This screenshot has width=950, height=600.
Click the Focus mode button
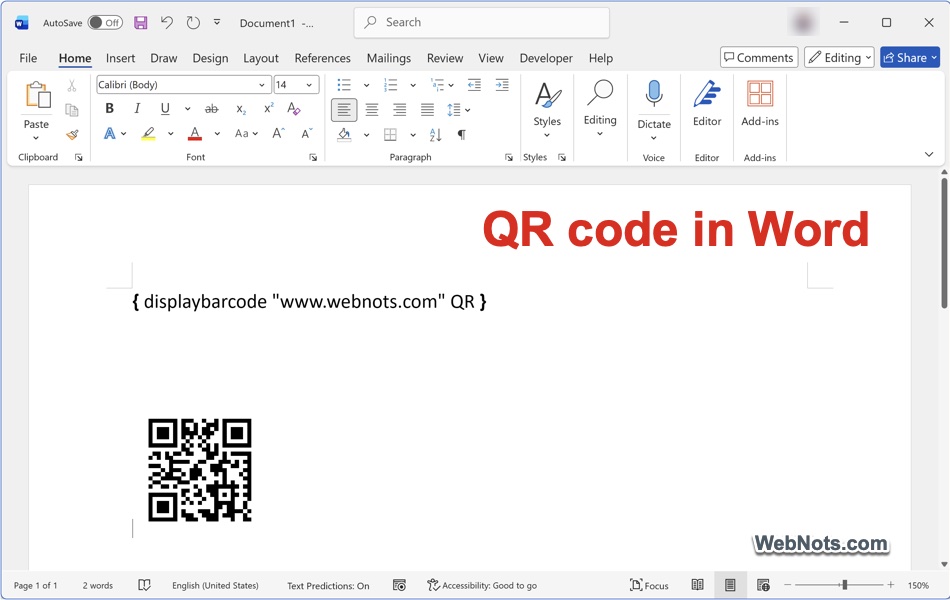[x=649, y=585]
